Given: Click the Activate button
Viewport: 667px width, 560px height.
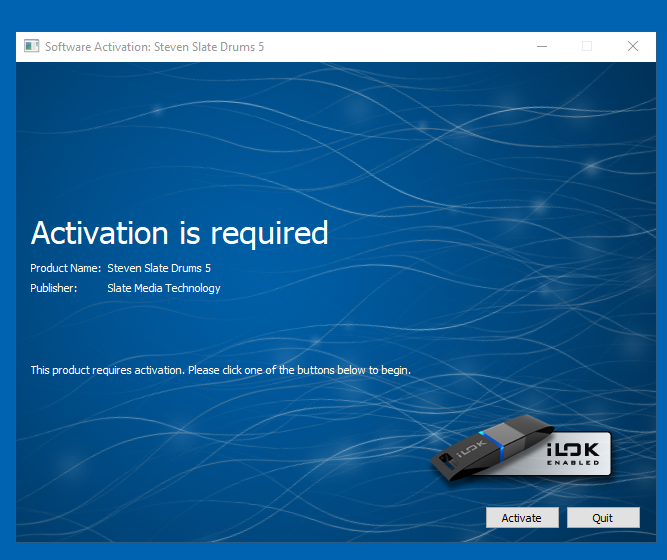Looking at the screenshot, I should 522,517.
